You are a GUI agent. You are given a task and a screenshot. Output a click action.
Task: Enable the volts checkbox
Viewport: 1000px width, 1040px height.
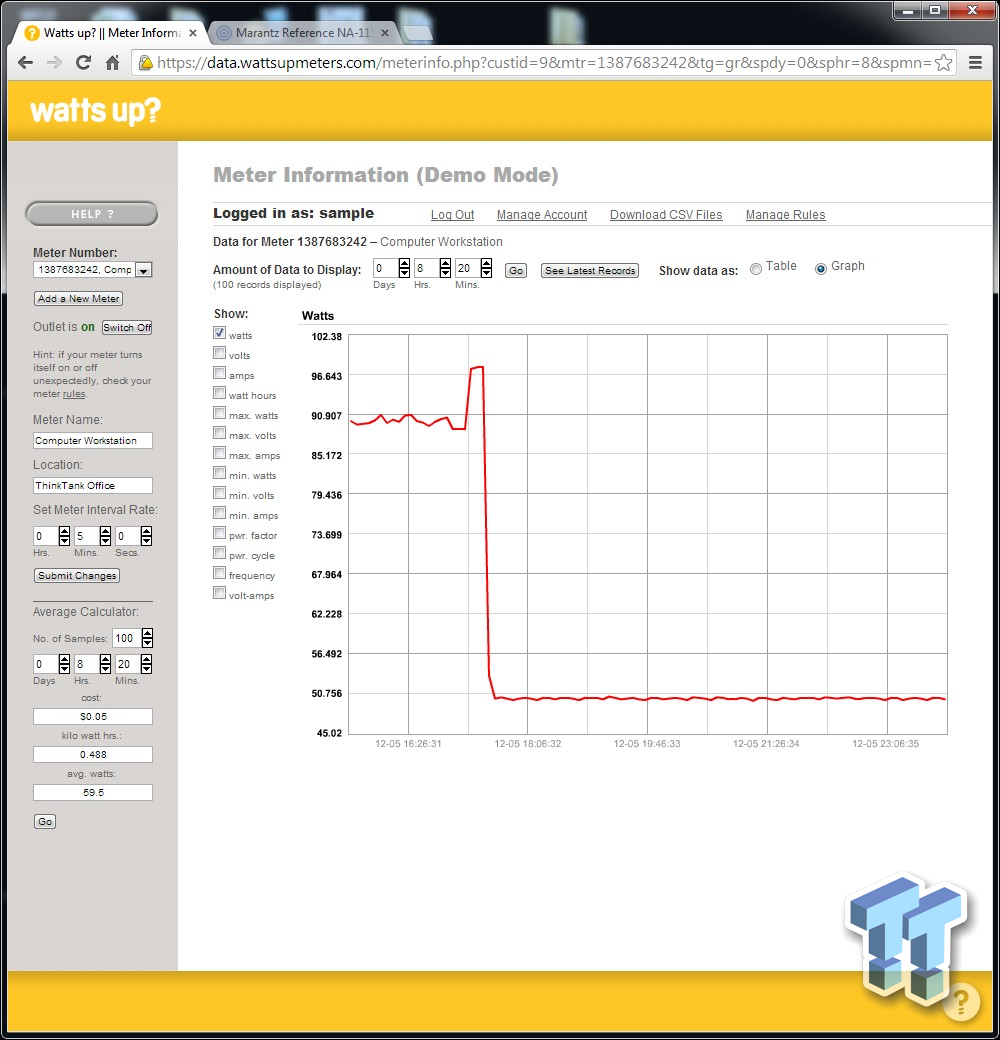coord(219,354)
